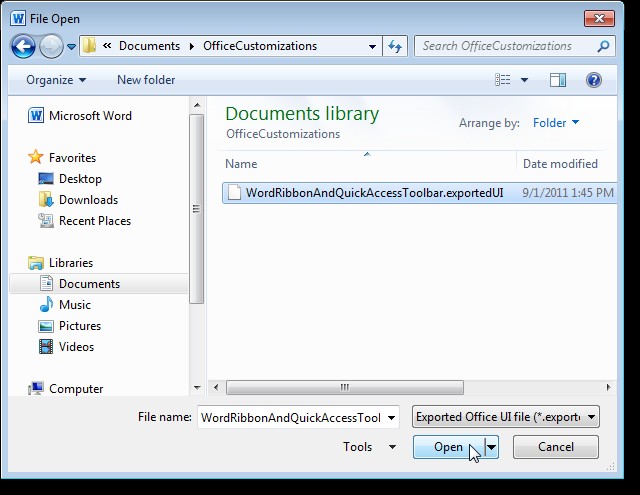The width and height of the screenshot is (640, 495).
Task: Toggle the preview pane icon
Action: (558, 80)
